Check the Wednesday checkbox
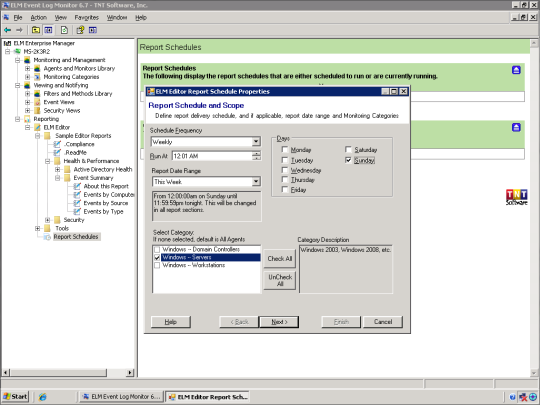 point(284,170)
